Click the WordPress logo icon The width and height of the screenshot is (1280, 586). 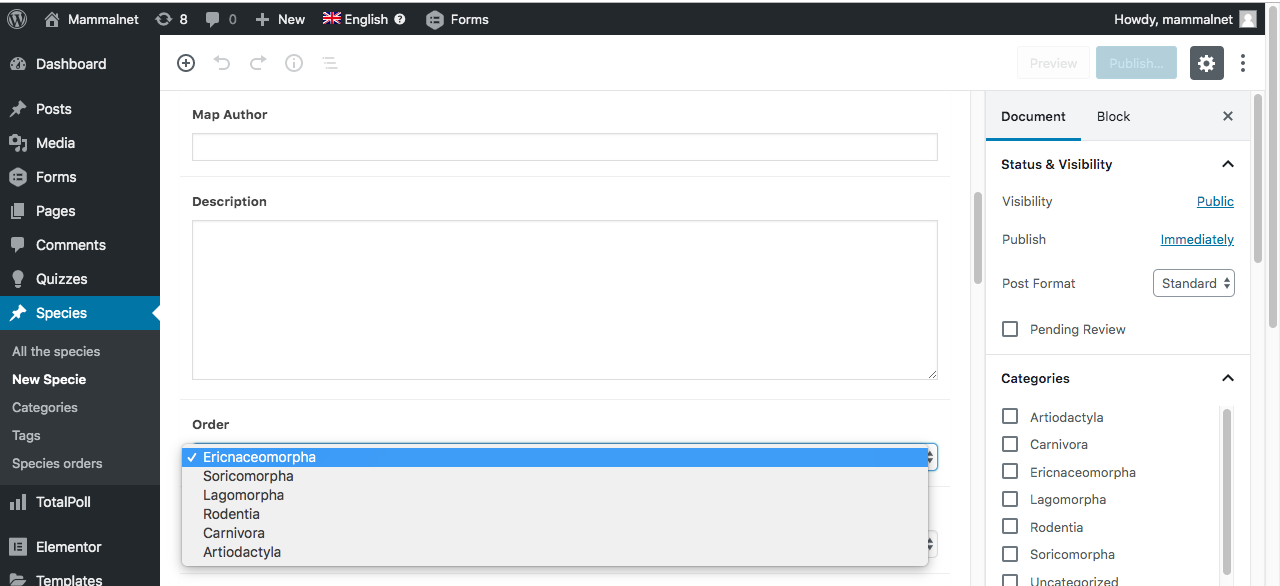(17, 19)
